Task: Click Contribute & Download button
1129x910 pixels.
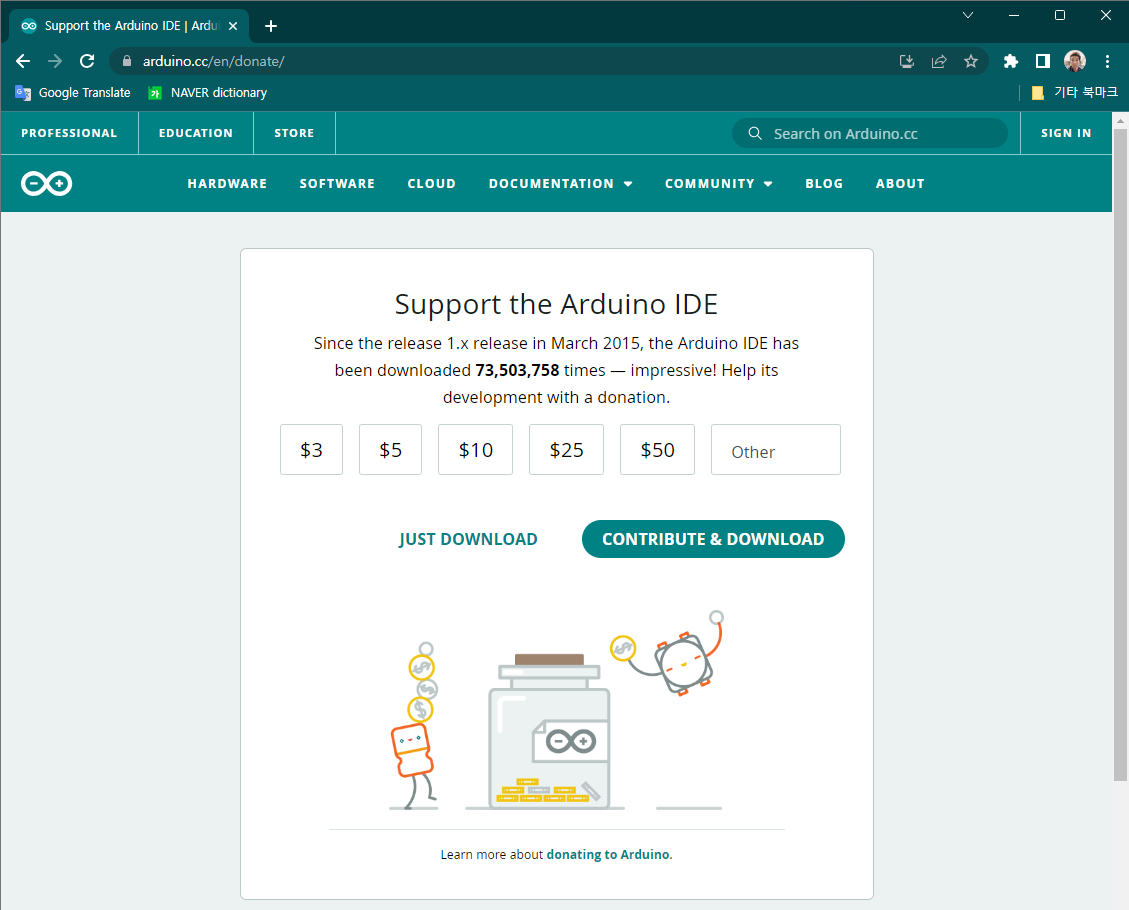Action: pos(713,539)
